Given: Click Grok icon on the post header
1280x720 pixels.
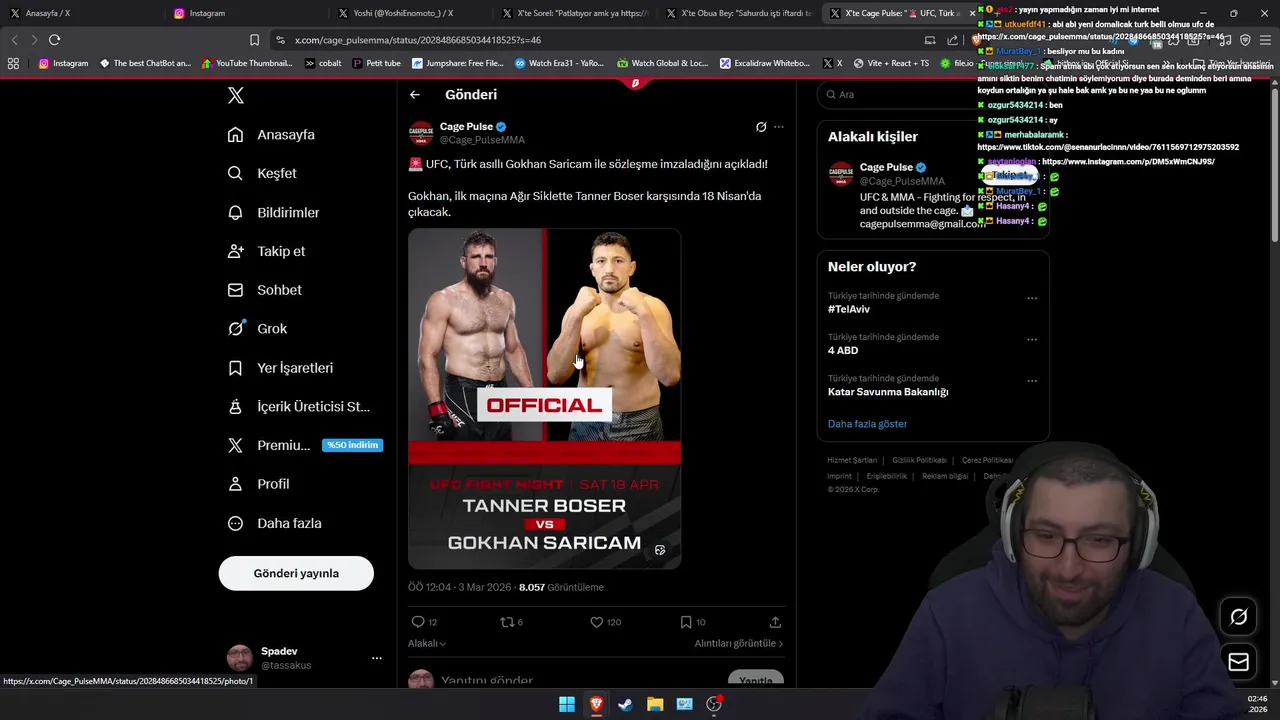Looking at the screenshot, I should 761,127.
